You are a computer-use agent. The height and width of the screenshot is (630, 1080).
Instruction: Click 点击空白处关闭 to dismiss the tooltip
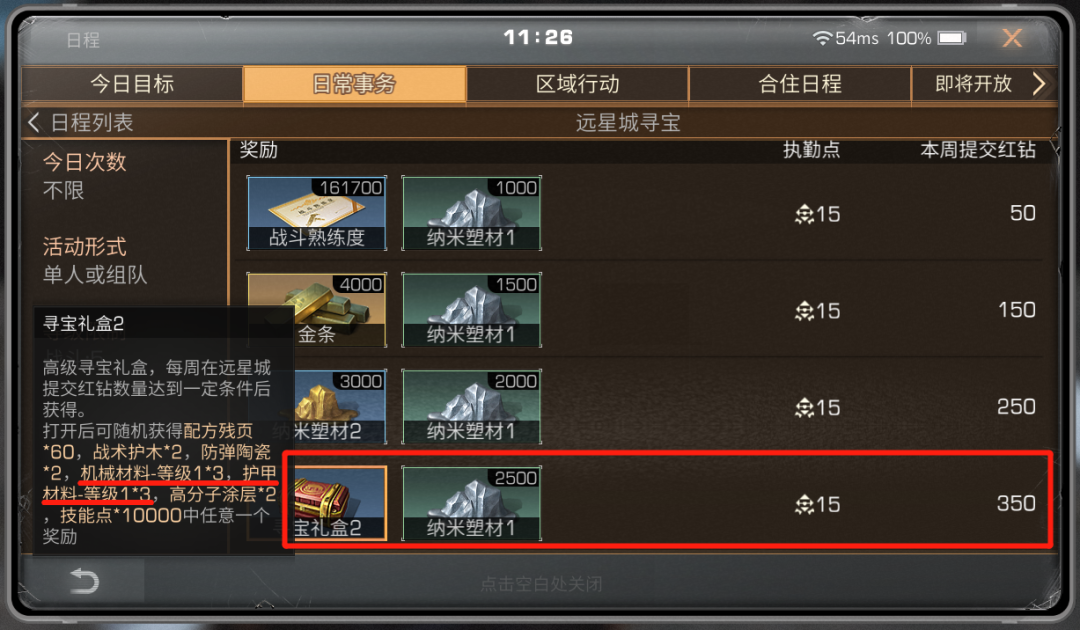coord(541,585)
